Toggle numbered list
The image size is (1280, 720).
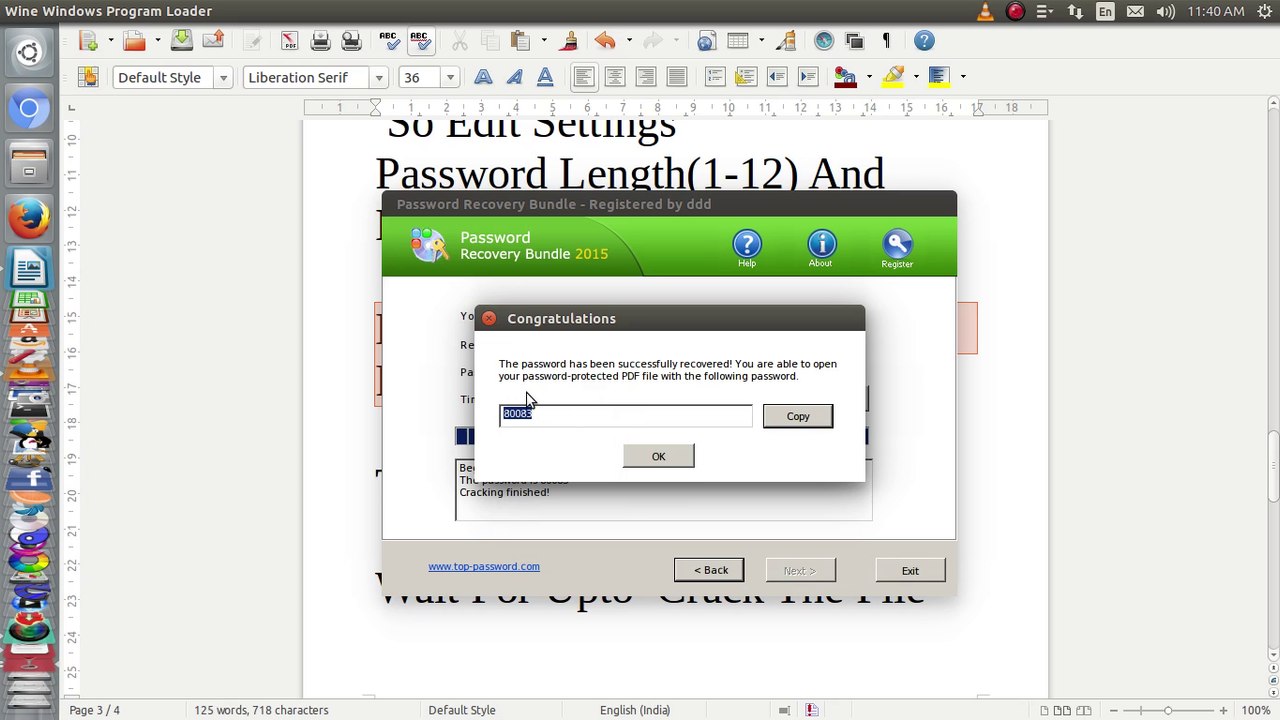click(x=715, y=77)
